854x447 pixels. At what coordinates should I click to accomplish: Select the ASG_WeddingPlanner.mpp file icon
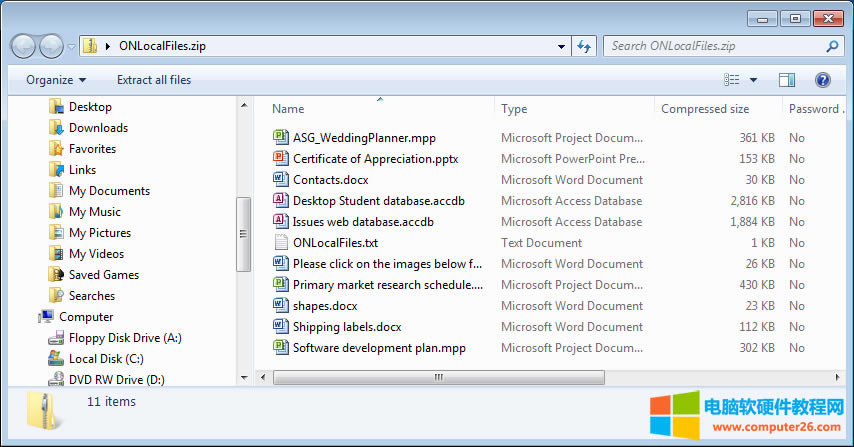pyautogui.click(x=280, y=138)
